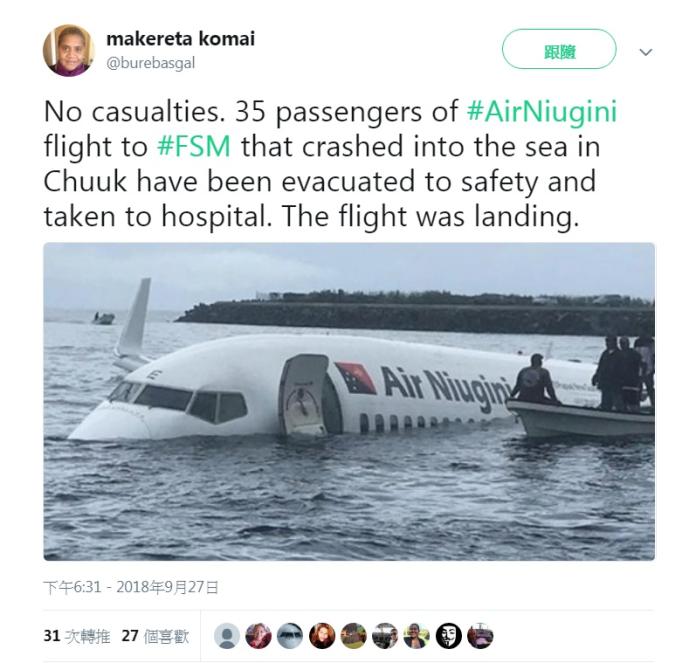Select the second avatar in the likers row
Image resolution: width=696 pixels, height=663 pixels.
(259, 636)
